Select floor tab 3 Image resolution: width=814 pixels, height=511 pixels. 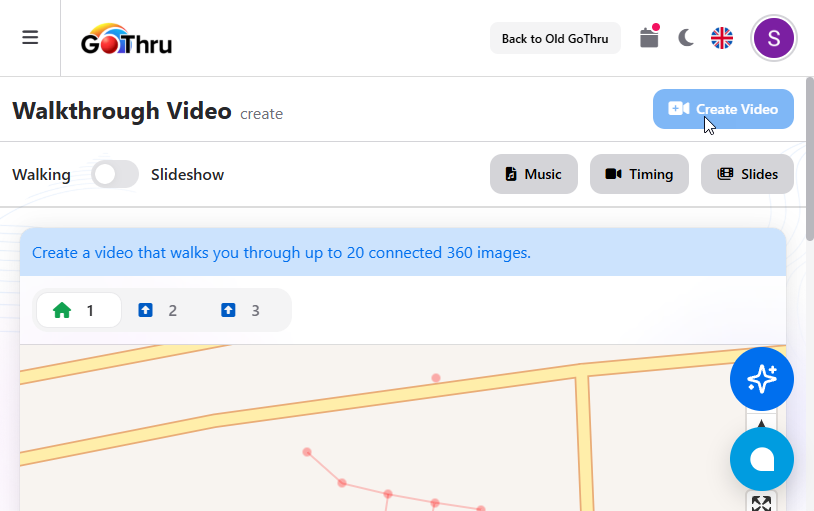(x=242, y=310)
